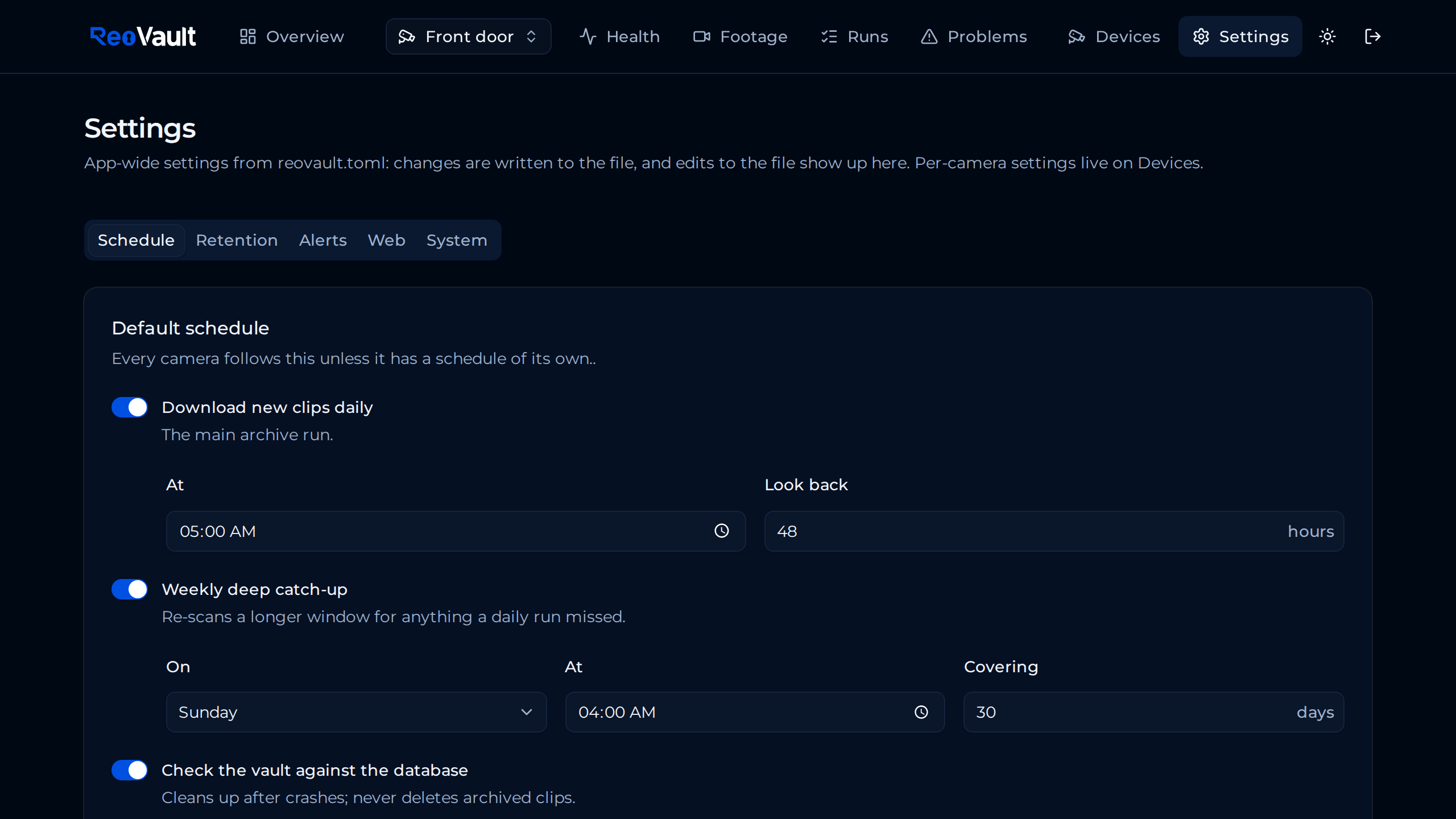The image size is (1456, 819).
Task: Click the ReoVault logo
Action: (143, 36)
